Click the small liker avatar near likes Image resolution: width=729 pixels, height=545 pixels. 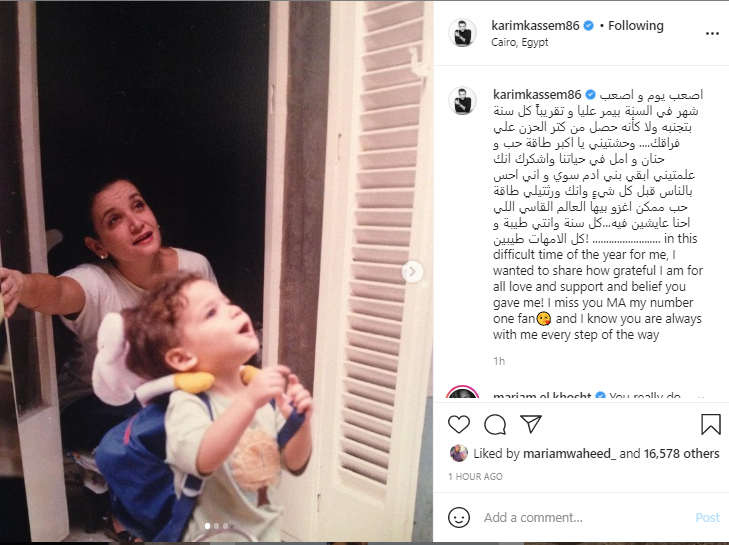pos(458,453)
